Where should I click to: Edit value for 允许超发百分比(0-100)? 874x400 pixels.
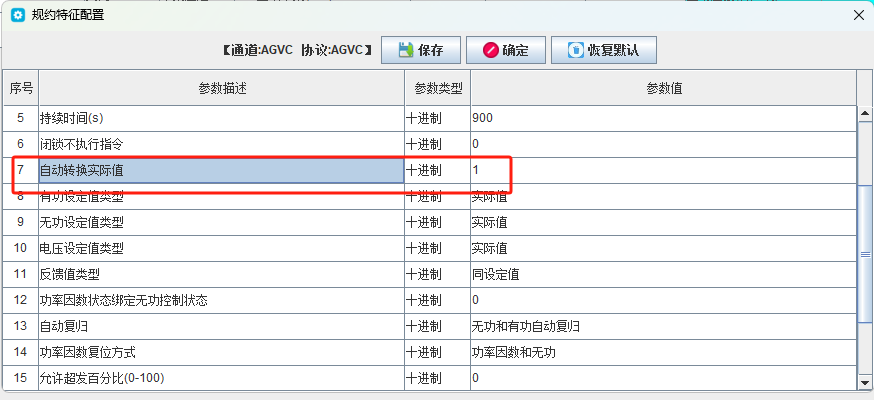coord(663,378)
